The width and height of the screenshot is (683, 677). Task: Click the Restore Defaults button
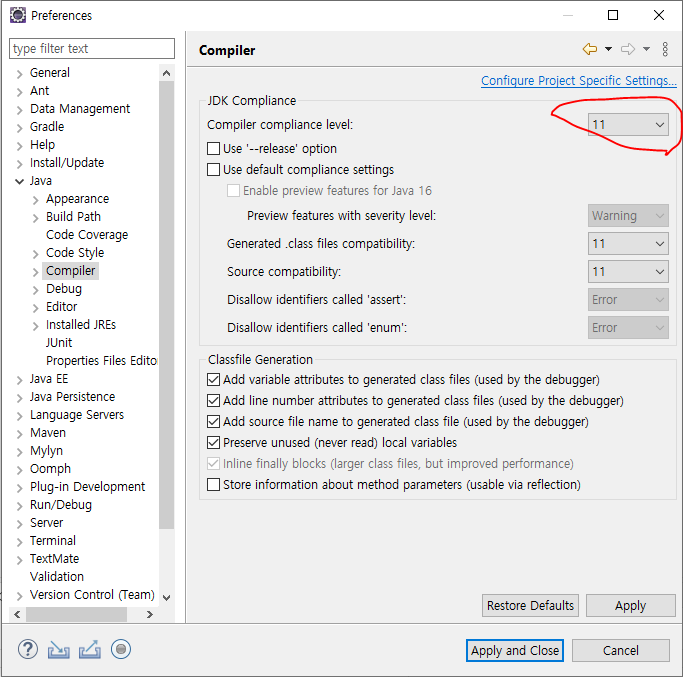pos(531,606)
